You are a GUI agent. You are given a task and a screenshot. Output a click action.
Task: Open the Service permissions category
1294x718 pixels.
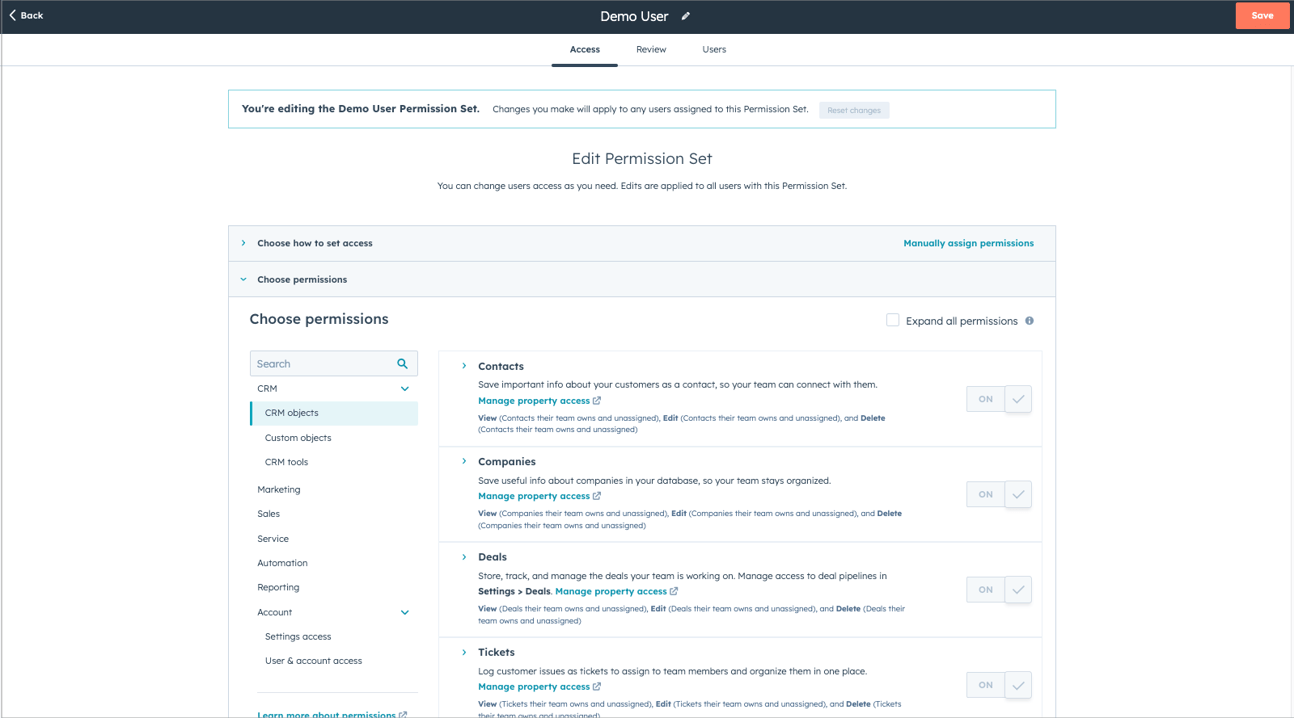273,538
